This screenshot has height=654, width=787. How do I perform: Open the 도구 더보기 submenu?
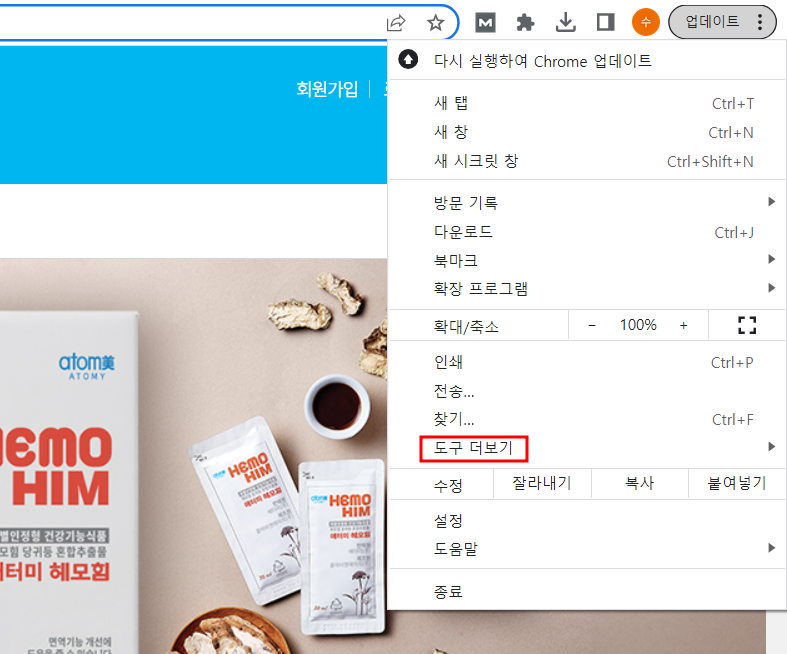pos(586,448)
